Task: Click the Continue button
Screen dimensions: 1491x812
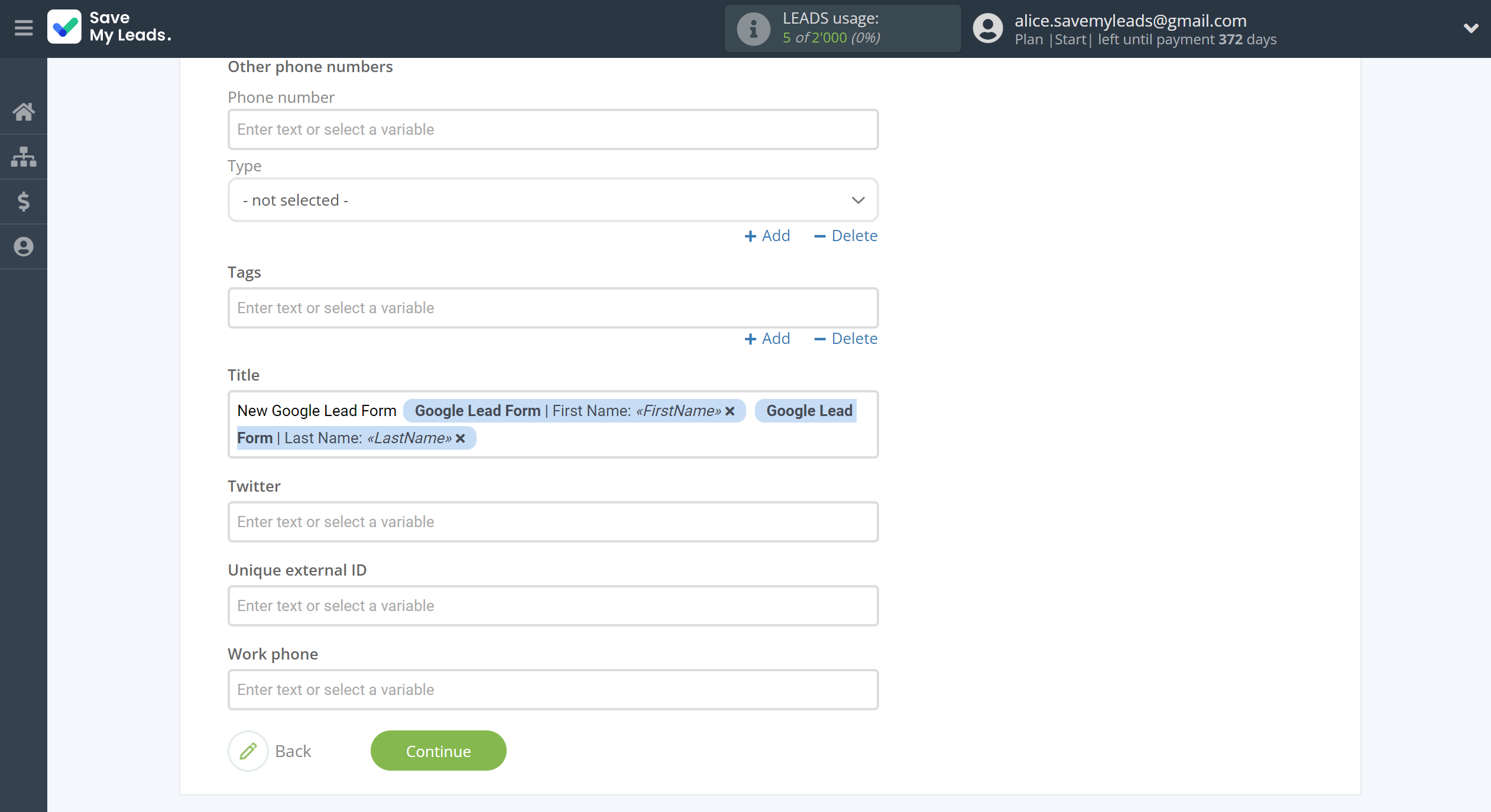Action: pos(438,751)
